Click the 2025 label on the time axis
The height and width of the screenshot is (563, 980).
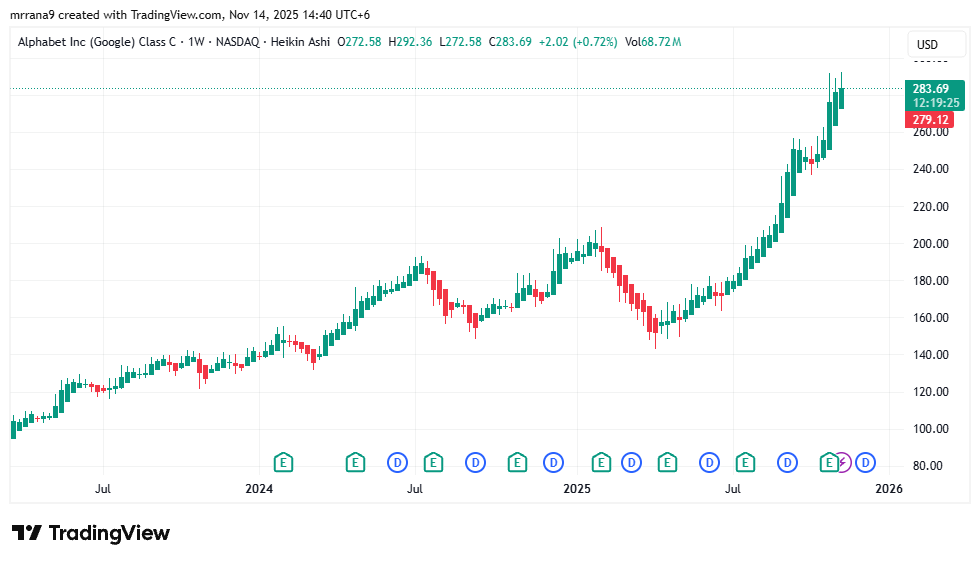coord(578,489)
